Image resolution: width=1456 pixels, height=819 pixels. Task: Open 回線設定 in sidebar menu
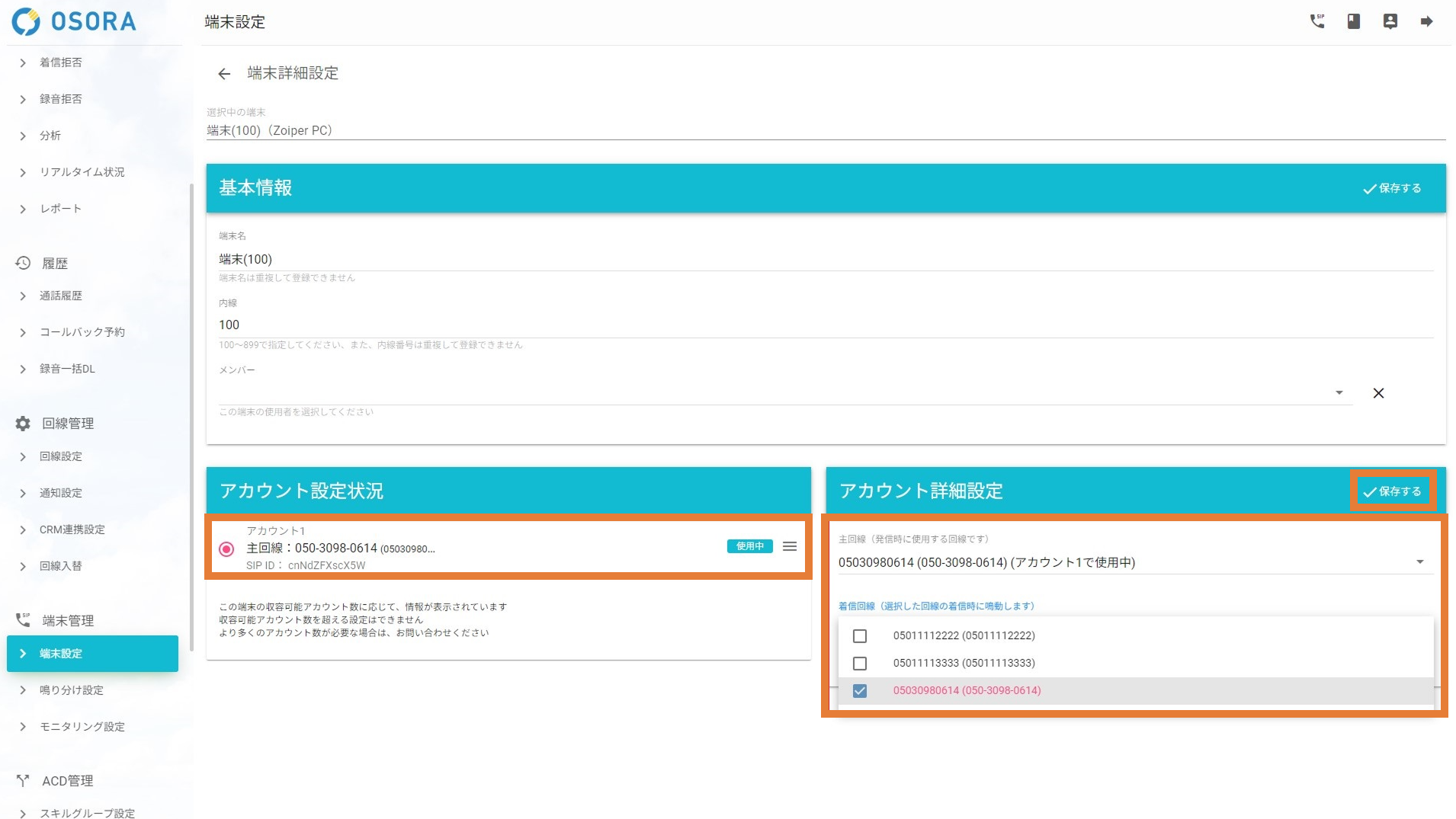pyautogui.click(x=61, y=456)
